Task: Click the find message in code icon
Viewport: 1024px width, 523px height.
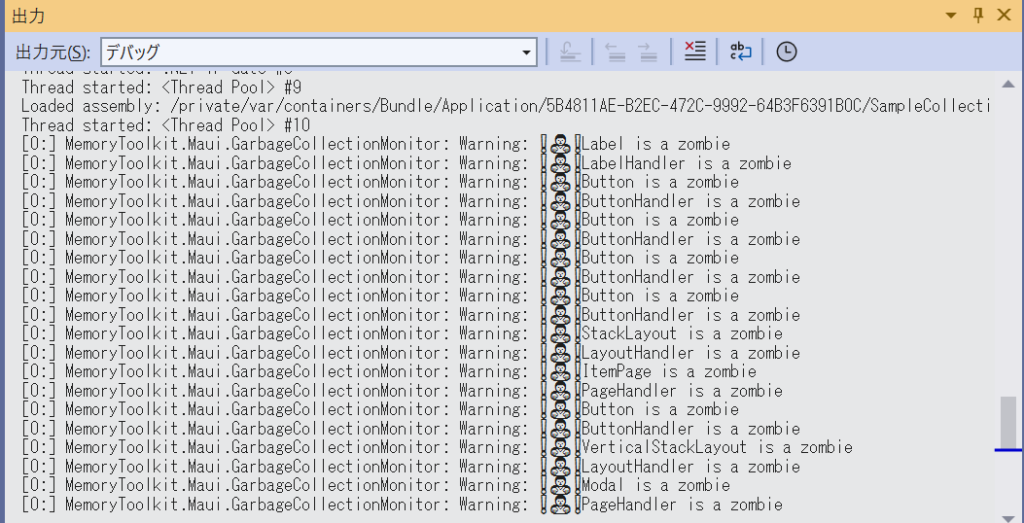Action: click(570, 52)
